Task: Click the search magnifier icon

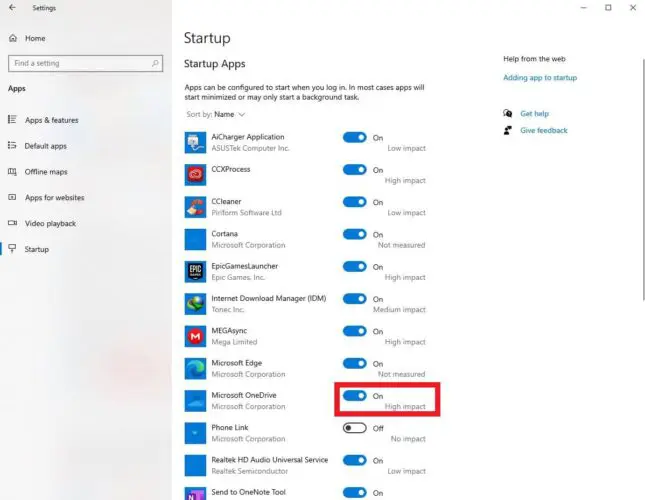Action: 155,63
